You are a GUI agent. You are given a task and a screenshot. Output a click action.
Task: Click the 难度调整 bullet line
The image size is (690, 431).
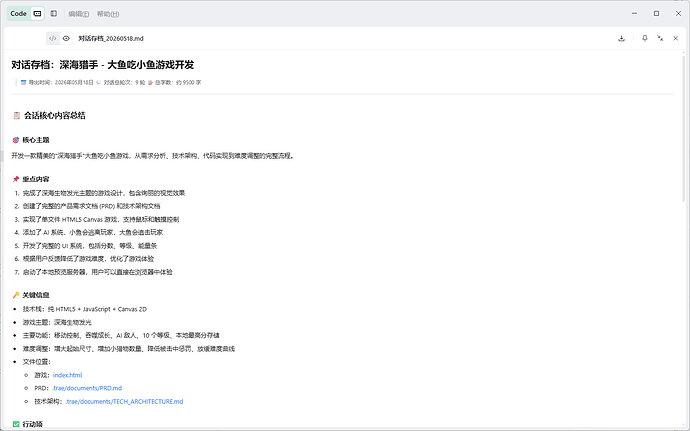click(x=129, y=349)
